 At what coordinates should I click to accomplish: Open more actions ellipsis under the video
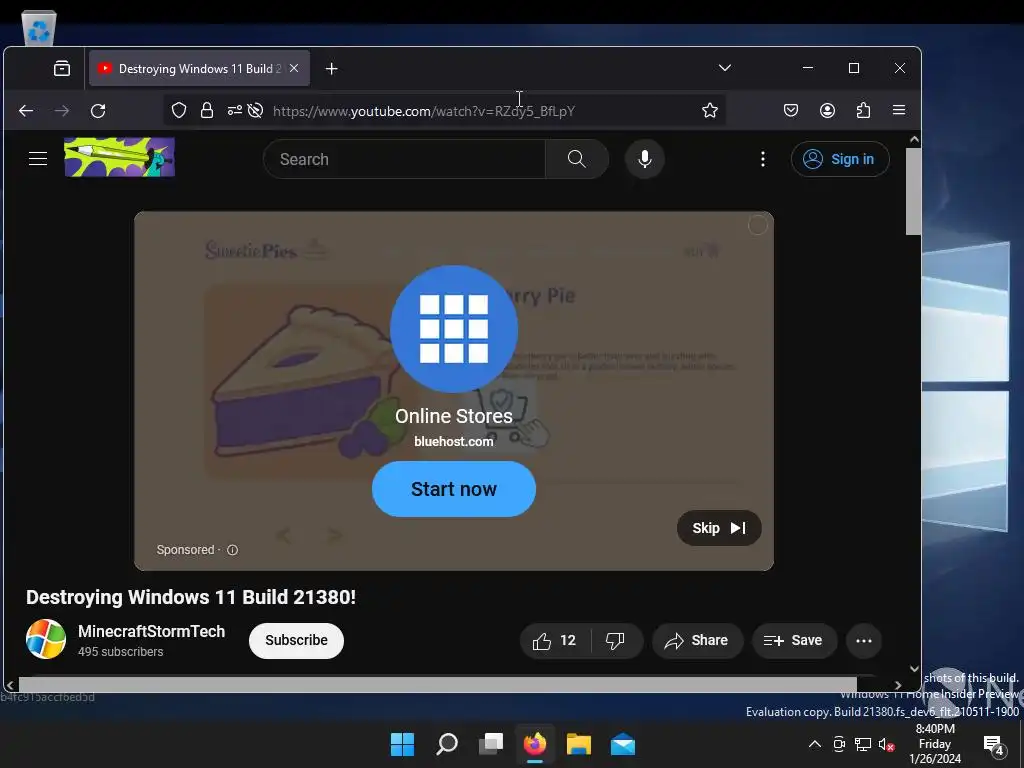pos(864,641)
